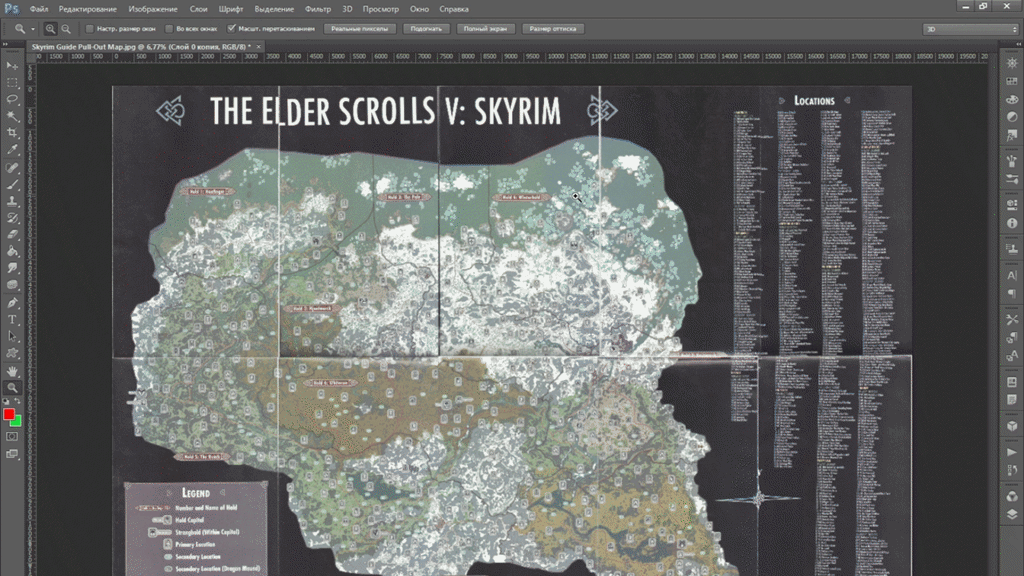Open the Просмотр menu
Viewport: 1024px width, 576px height.
tap(380, 9)
